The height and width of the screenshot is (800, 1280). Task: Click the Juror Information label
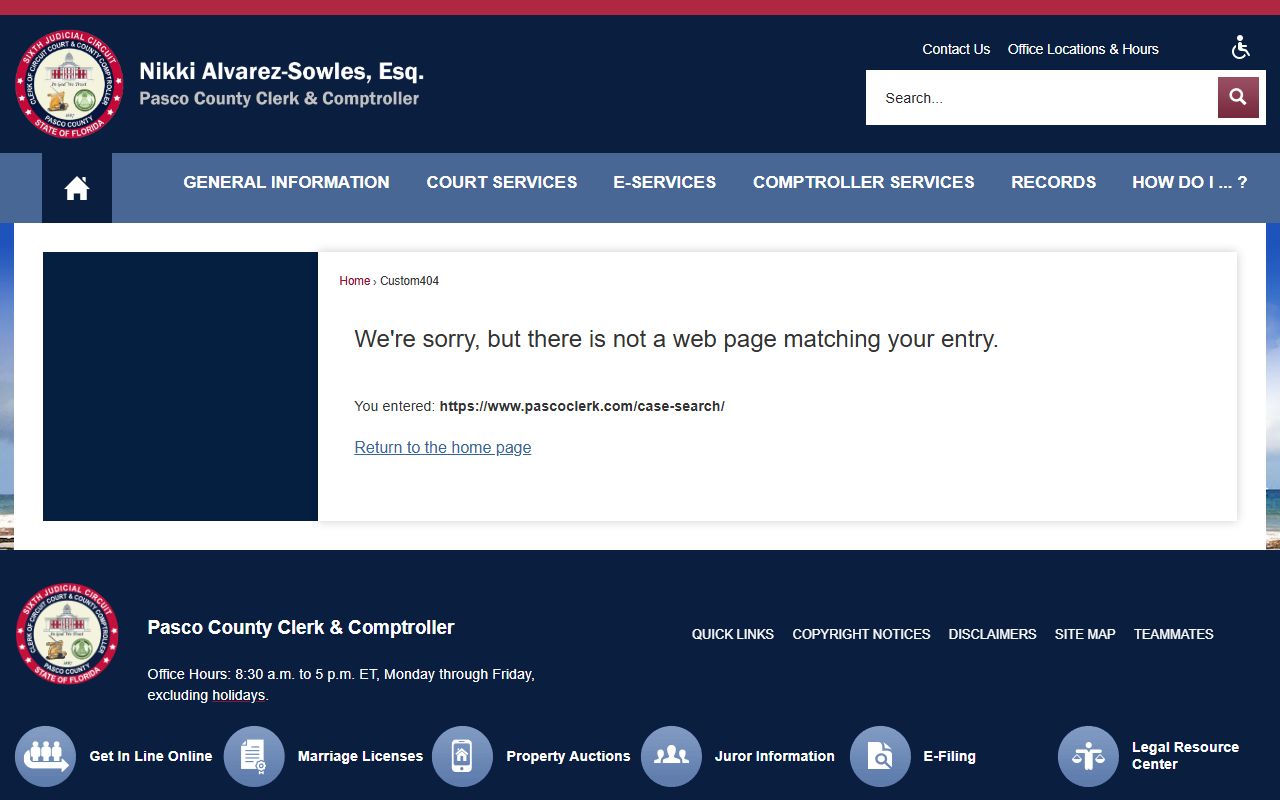pos(774,756)
